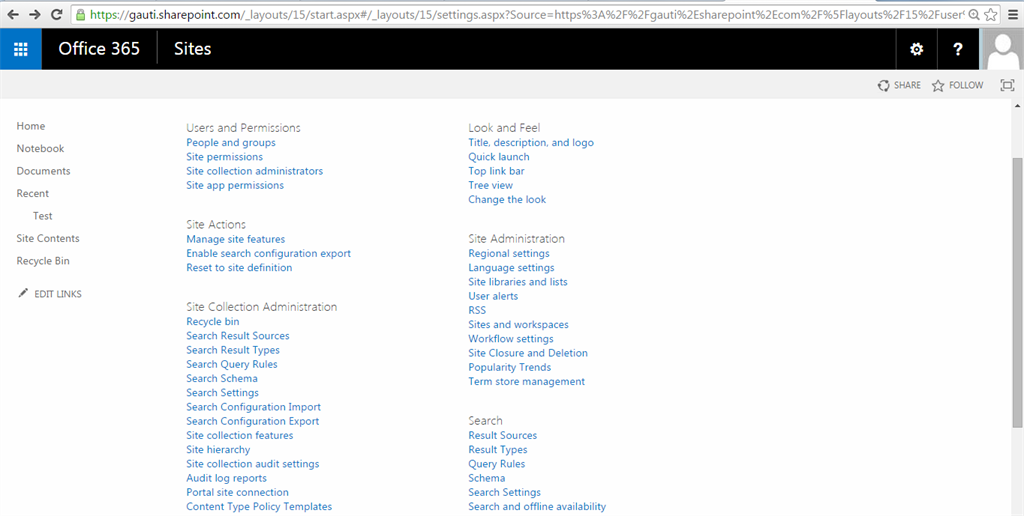1024x516 pixels.
Task: Open Manage site features link
Action: tap(236, 239)
